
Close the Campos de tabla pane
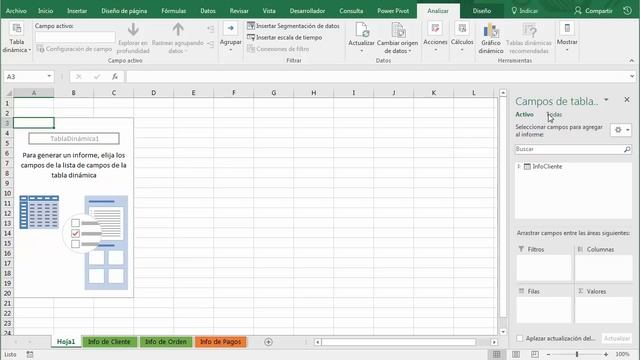click(627, 100)
